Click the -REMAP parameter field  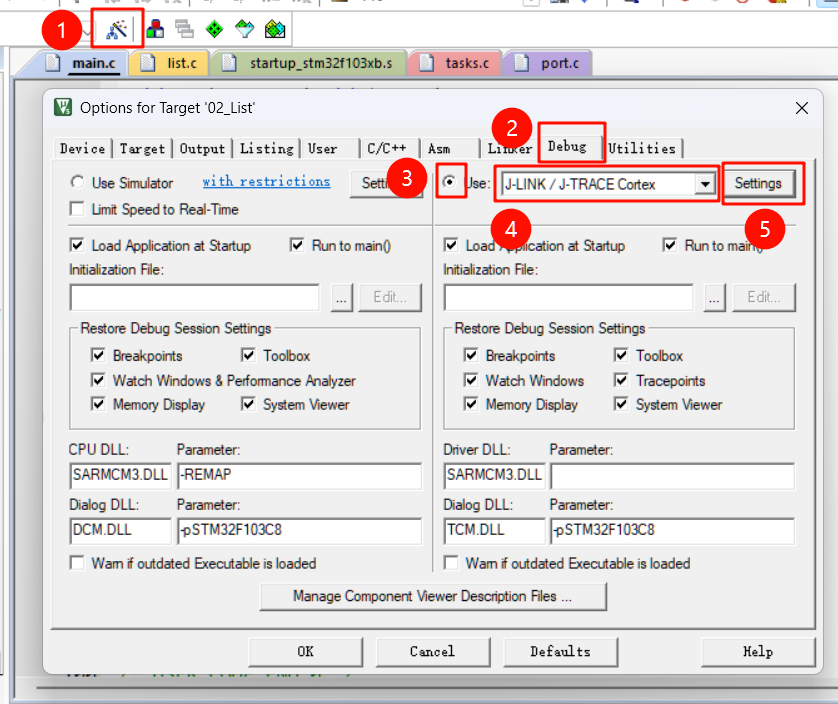pyautogui.click(x=299, y=475)
